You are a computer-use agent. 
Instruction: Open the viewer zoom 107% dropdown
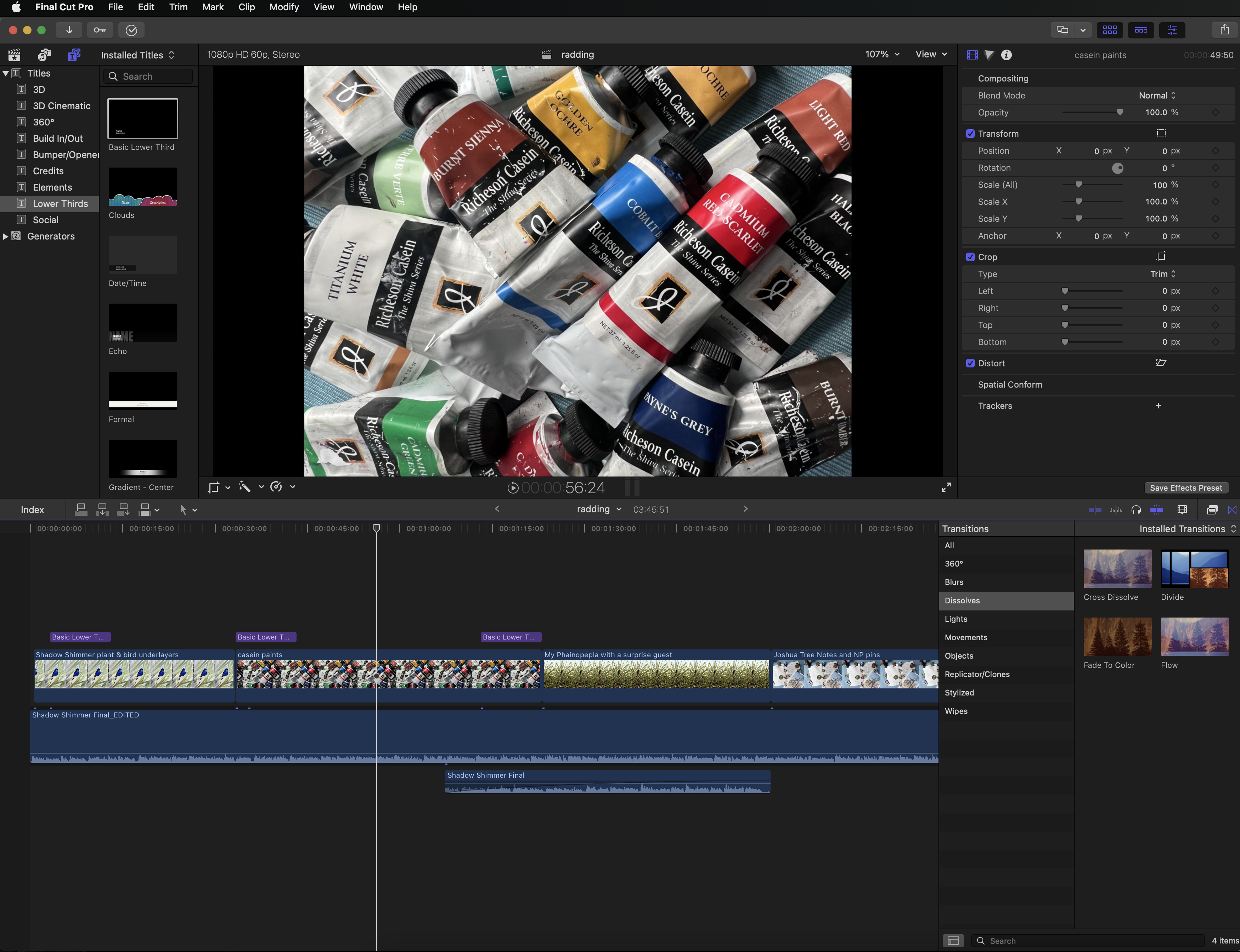[882, 55]
